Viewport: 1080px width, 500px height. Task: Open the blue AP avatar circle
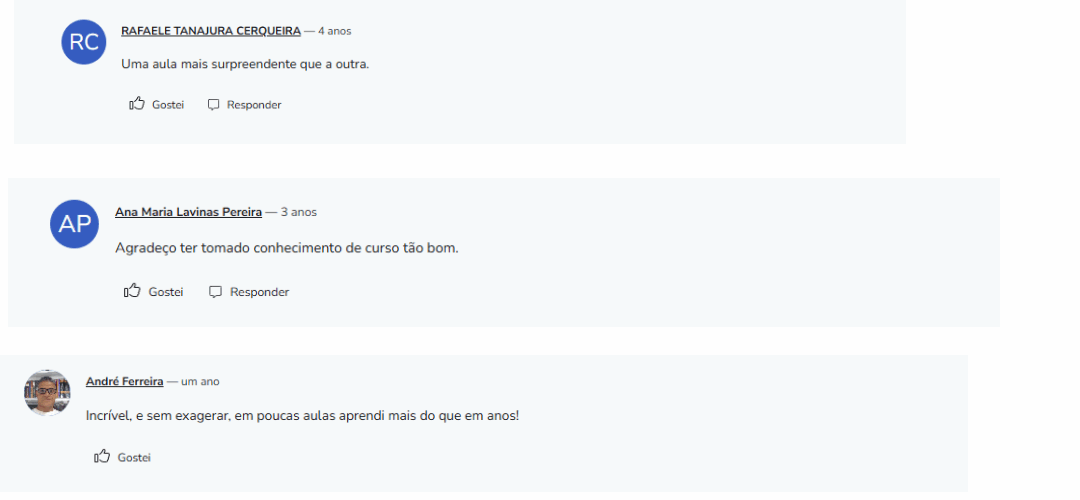point(75,224)
